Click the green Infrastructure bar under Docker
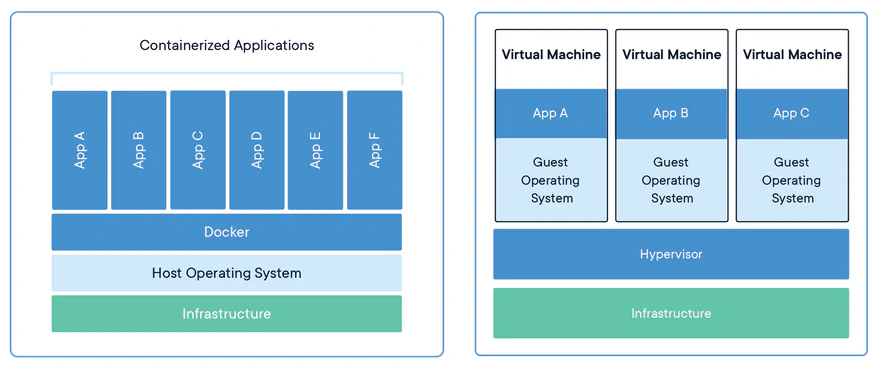876x365 pixels. [227, 314]
